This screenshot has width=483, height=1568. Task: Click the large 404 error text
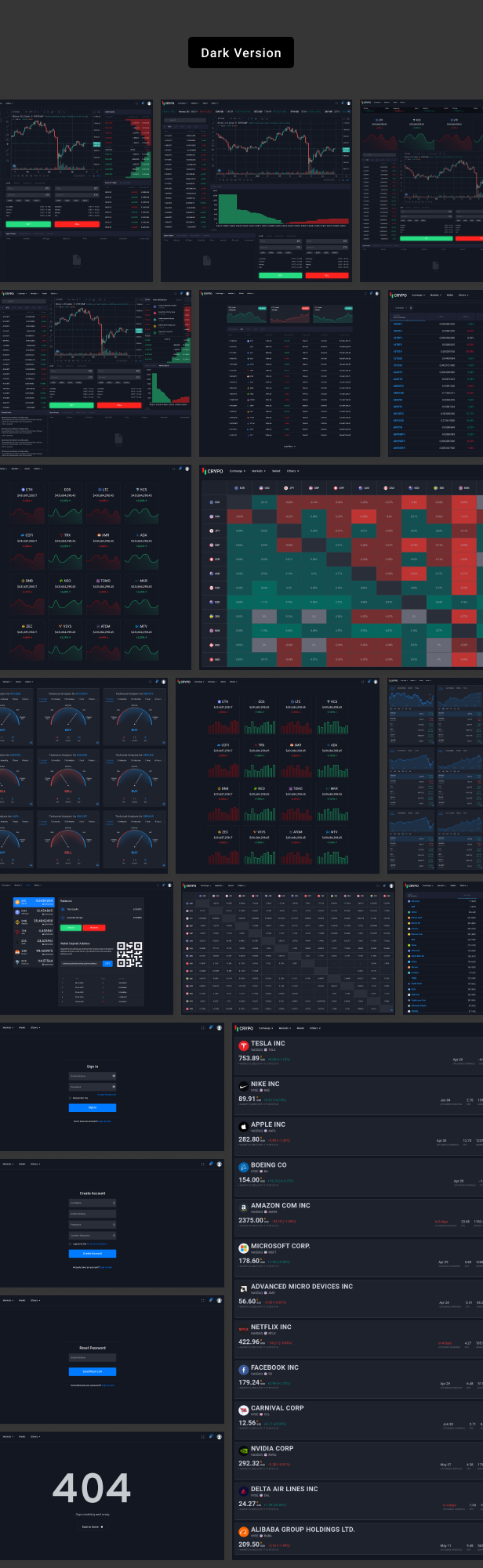[92, 1488]
